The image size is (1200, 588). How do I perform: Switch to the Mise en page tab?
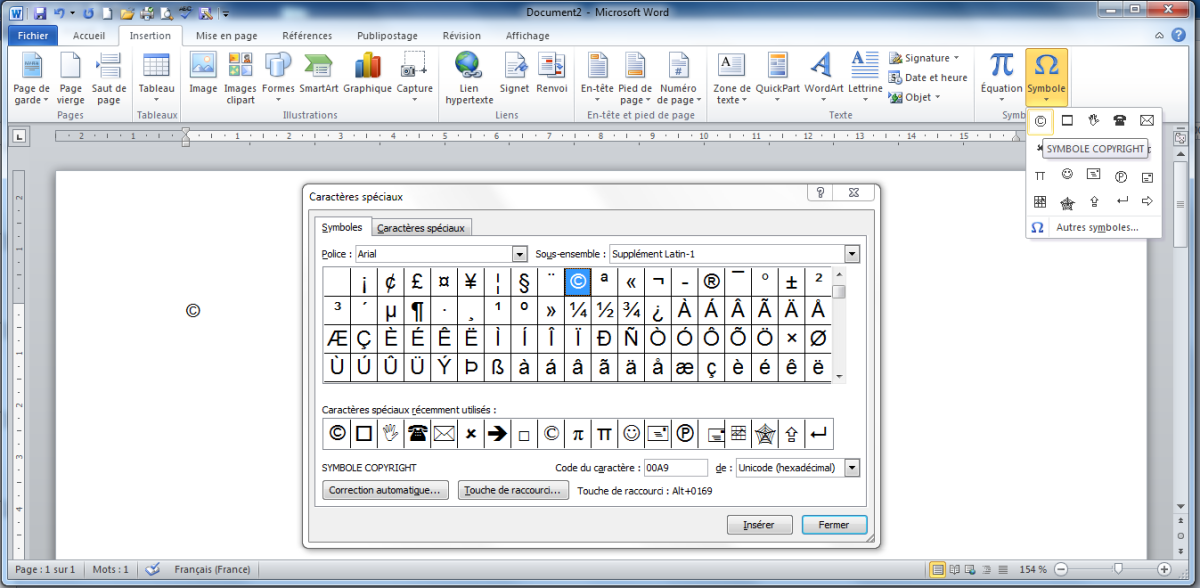coord(227,36)
